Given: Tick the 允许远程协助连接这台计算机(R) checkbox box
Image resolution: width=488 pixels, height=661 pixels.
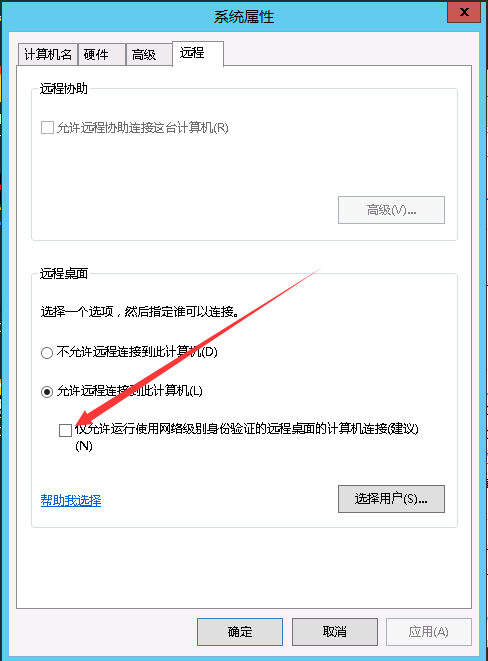Looking at the screenshot, I should tap(47, 127).
